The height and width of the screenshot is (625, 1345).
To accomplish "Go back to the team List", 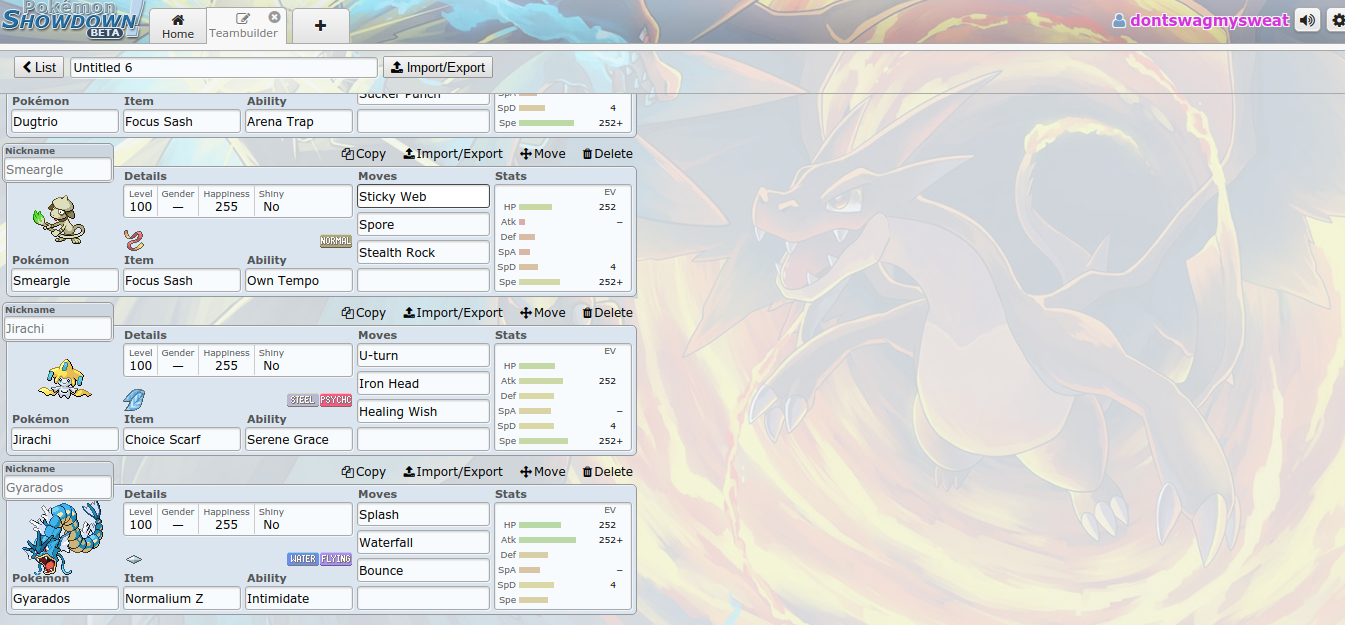I will (39, 67).
